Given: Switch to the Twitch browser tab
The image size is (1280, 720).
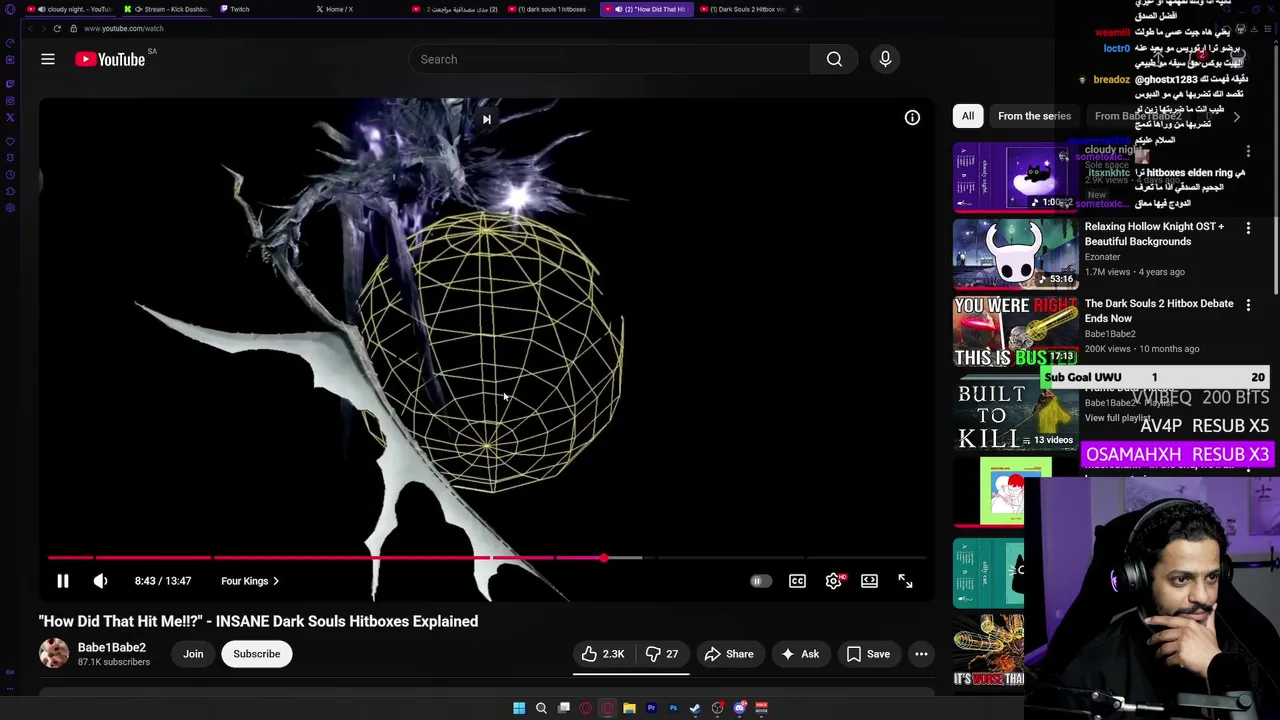Looking at the screenshot, I should coord(262,9).
